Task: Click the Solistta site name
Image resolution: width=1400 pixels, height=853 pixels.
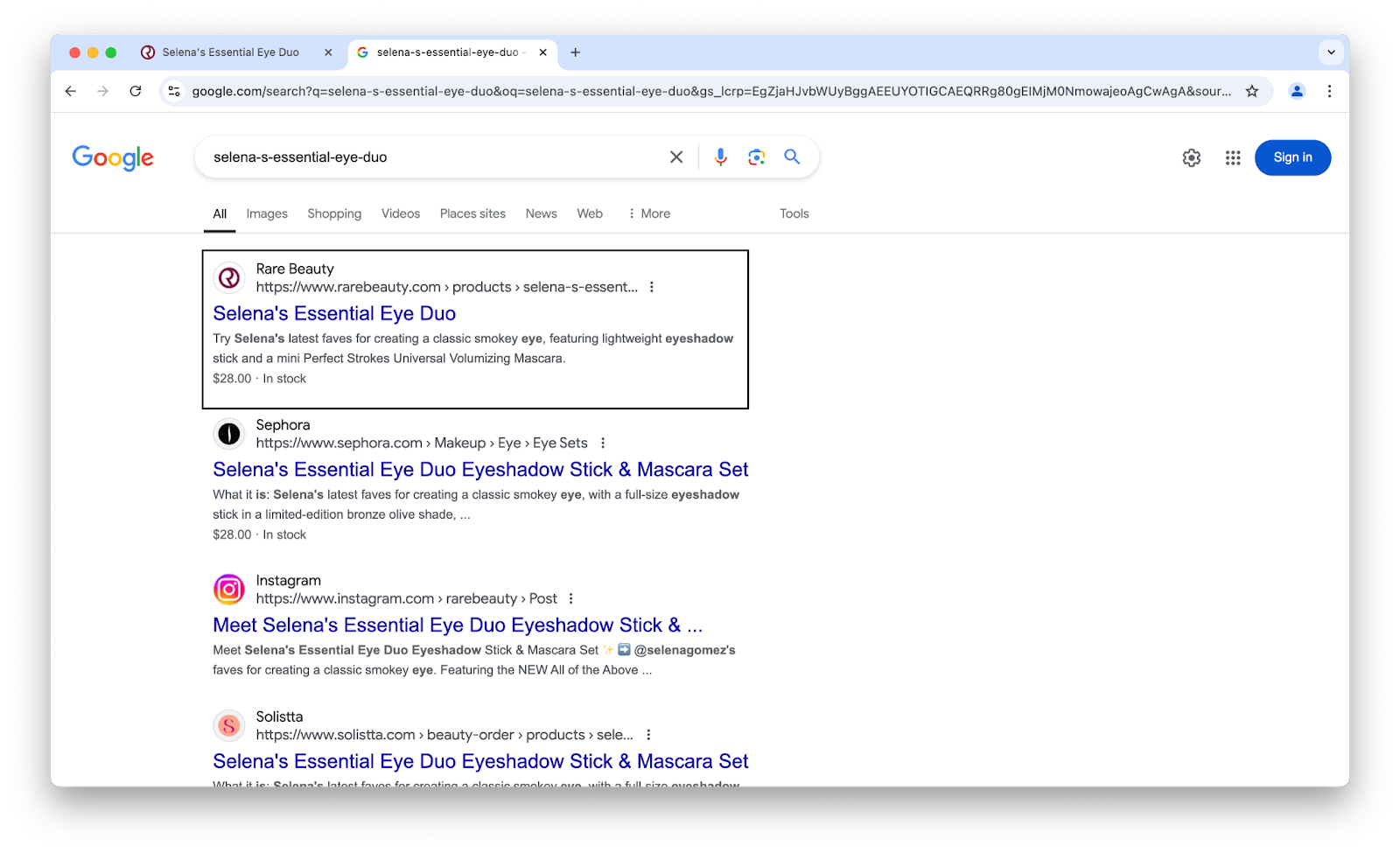Action: click(x=279, y=717)
